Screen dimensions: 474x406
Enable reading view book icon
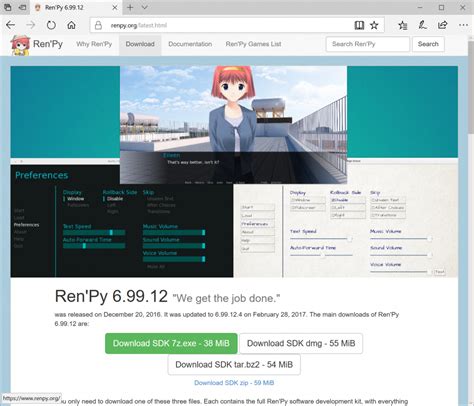tap(359, 25)
